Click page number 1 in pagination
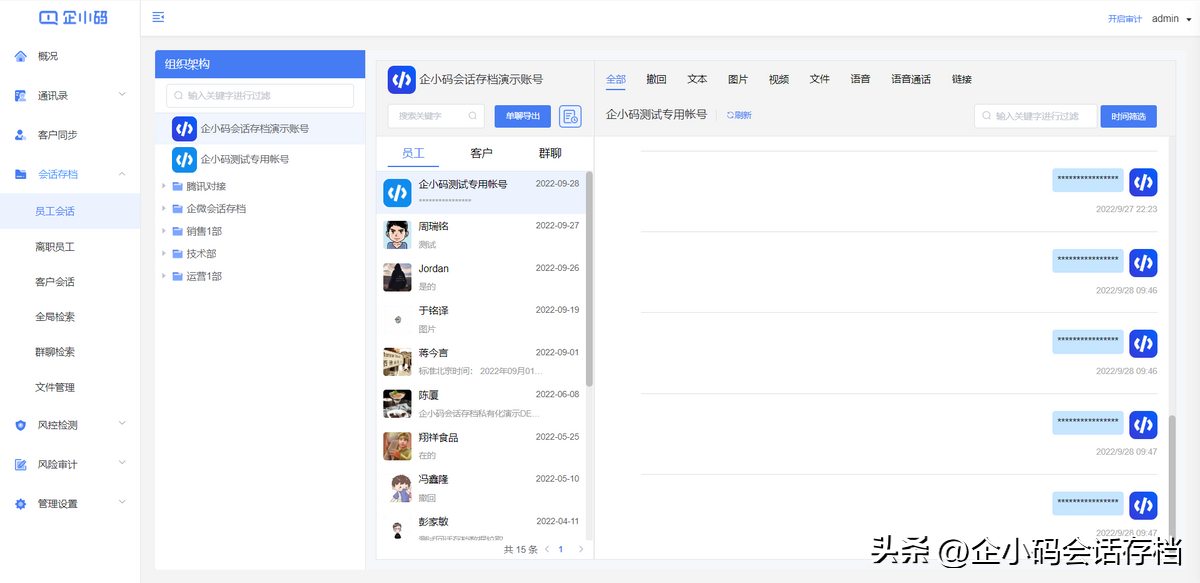Viewport: 1200px width, 583px height. 561,550
